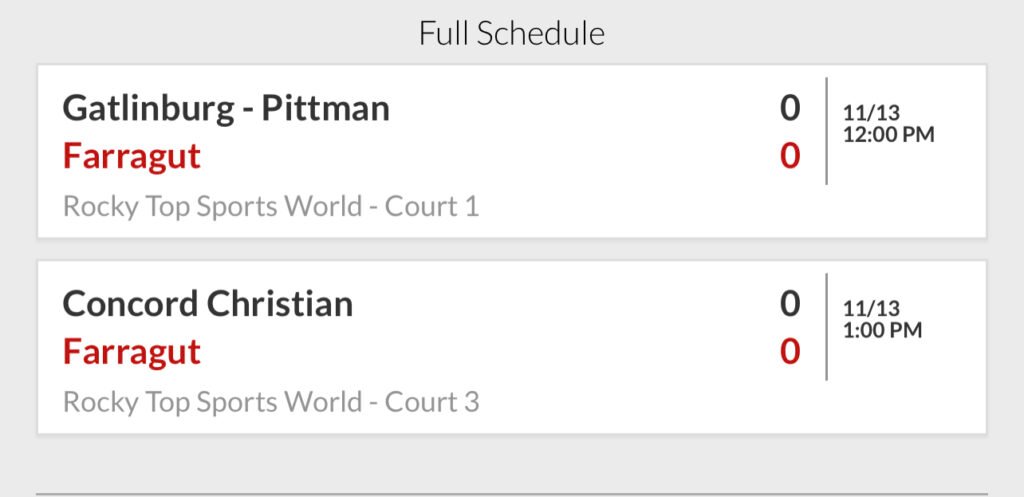Click Concord Christian's score of 0

tap(790, 303)
